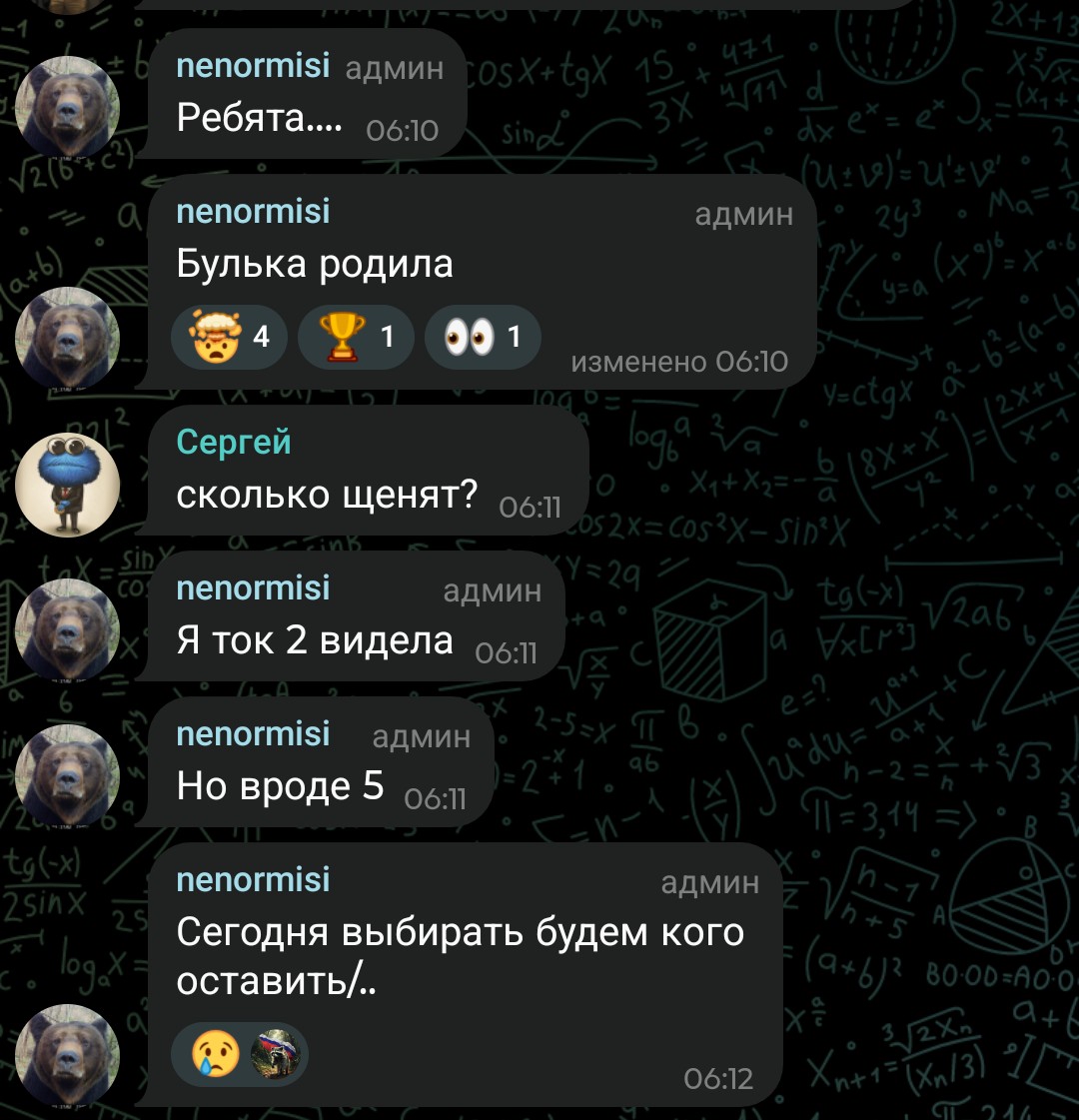Tap the Сергей sender name

[x=234, y=443]
